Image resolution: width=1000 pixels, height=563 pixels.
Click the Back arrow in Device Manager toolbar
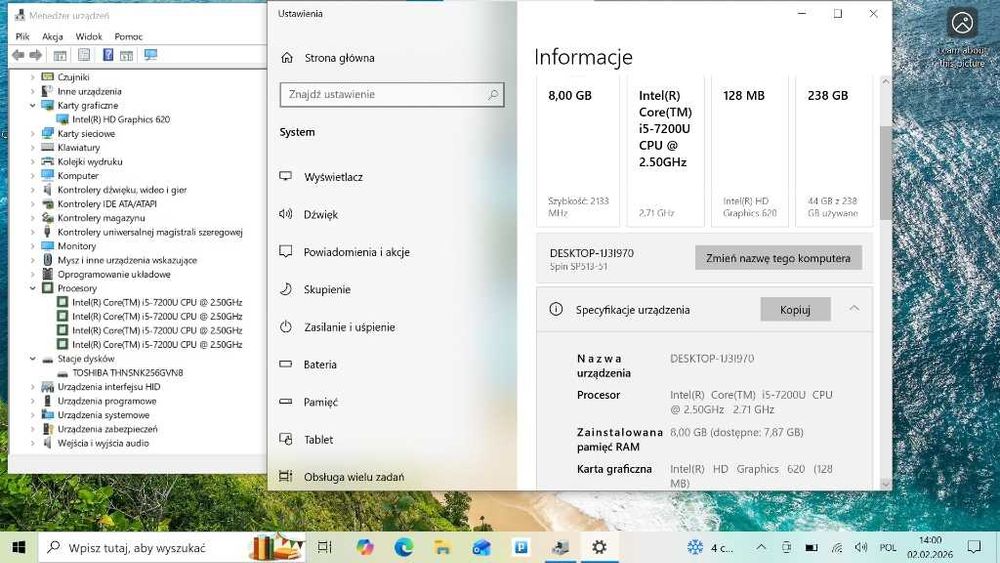point(18,55)
